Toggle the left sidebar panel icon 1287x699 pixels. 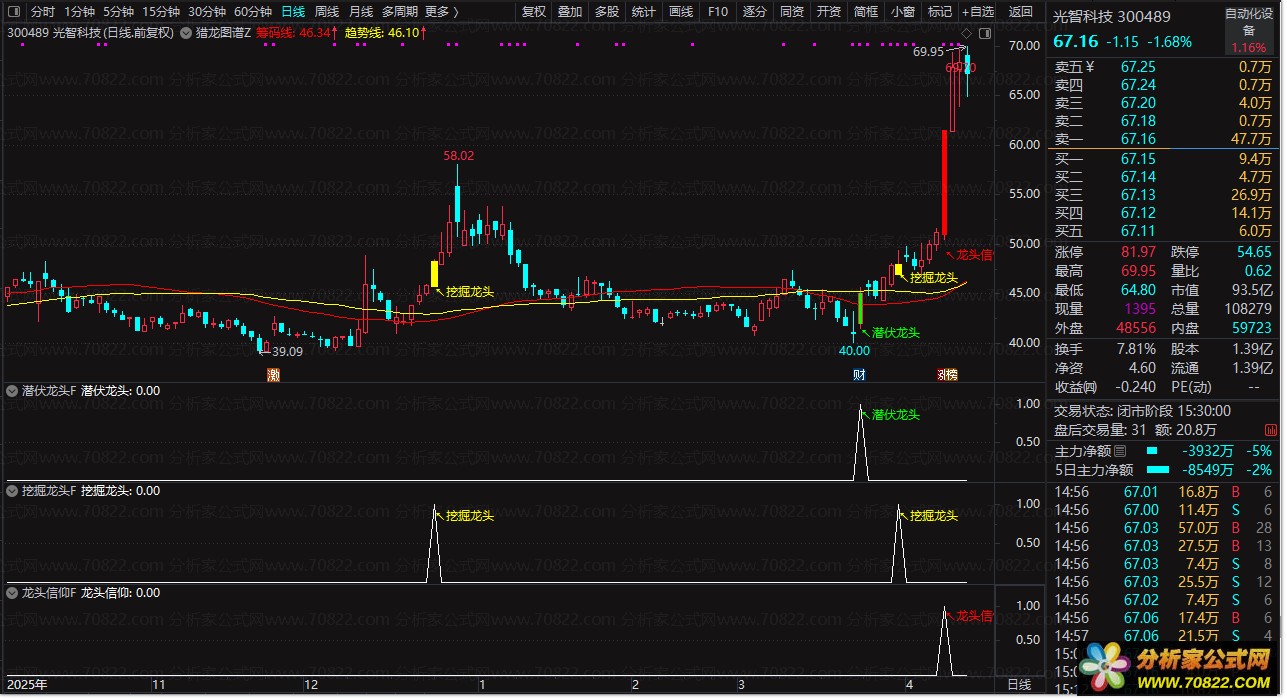coord(13,12)
